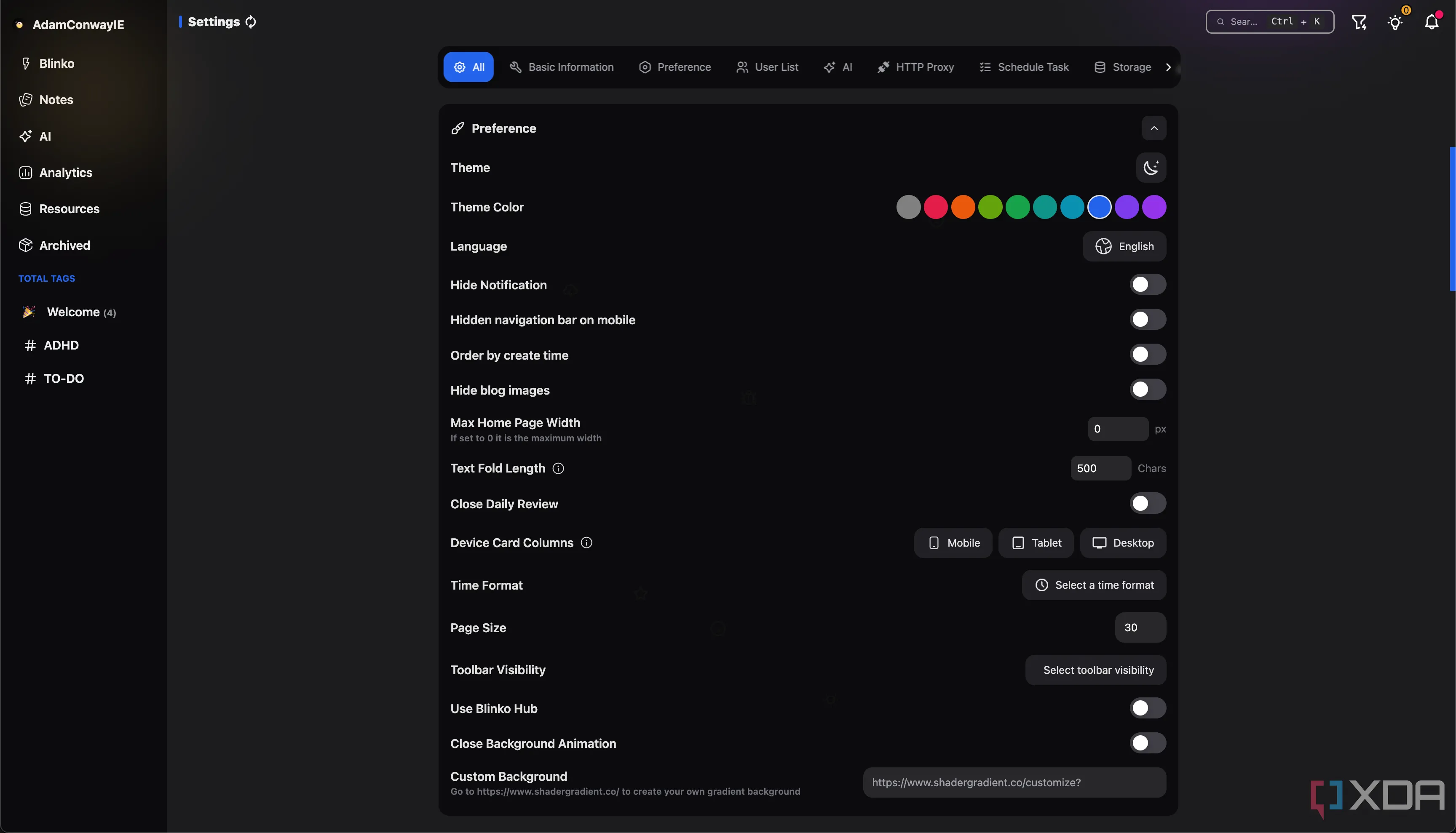Pick the gray theme color
This screenshot has width=1456, height=833.
click(908, 207)
